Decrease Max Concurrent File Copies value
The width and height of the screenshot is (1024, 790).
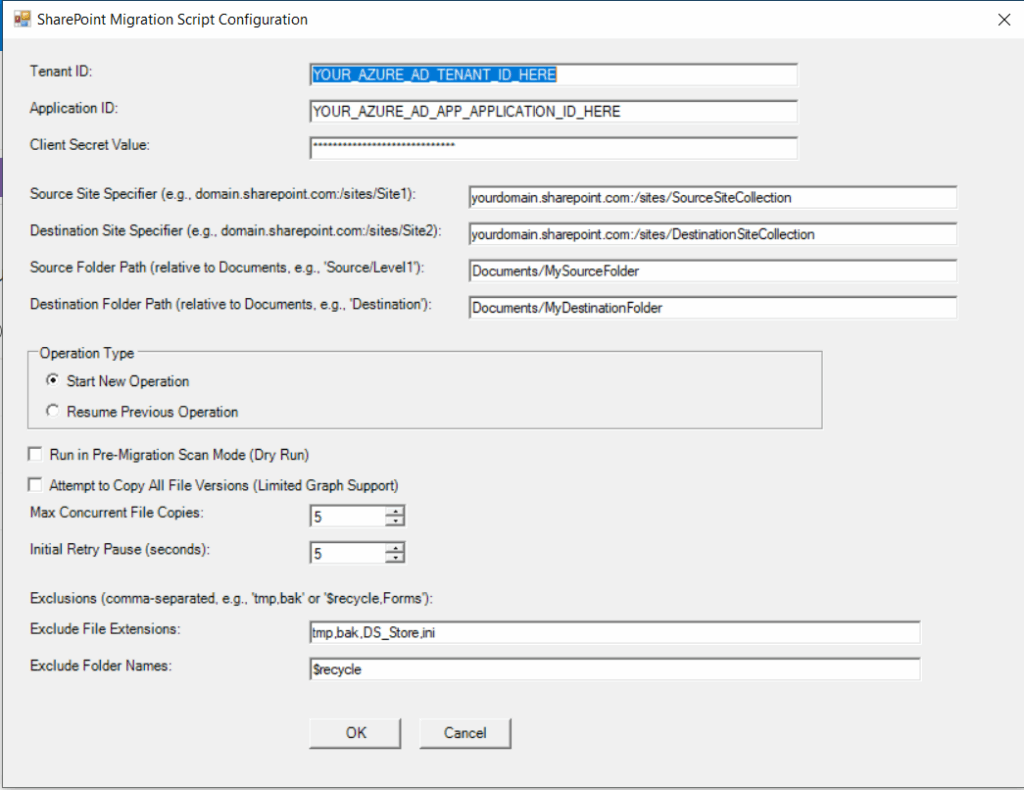click(396, 522)
